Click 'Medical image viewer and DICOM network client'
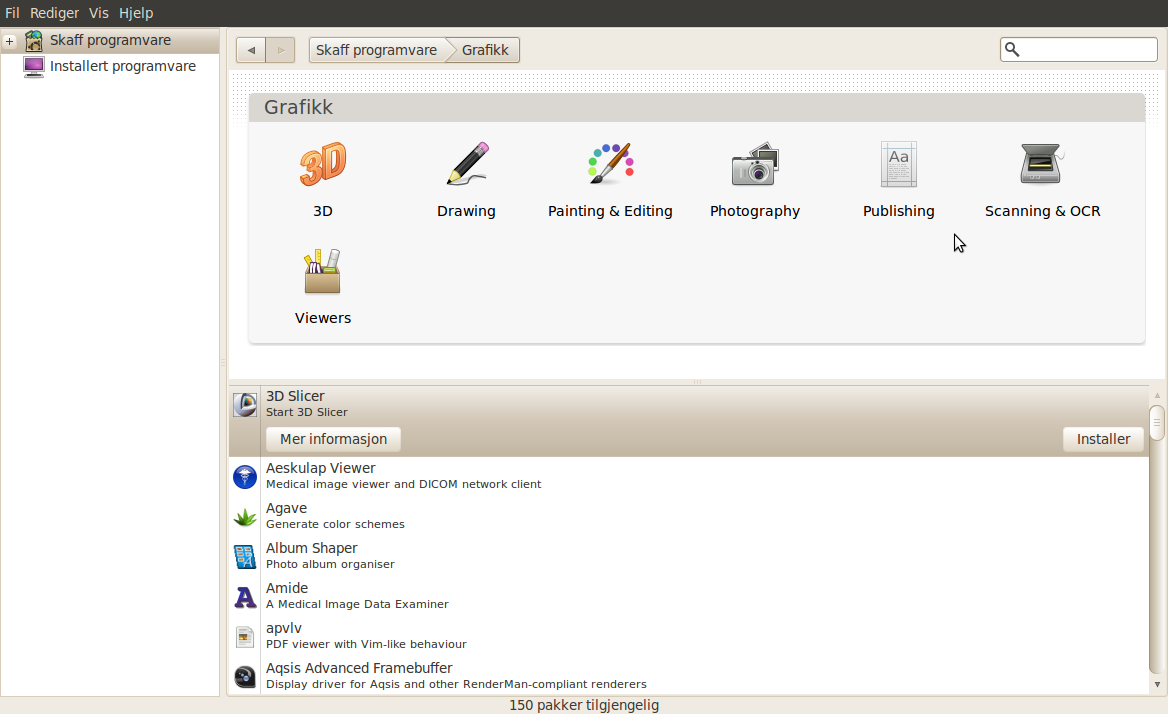Image resolution: width=1168 pixels, height=714 pixels. point(404,484)
